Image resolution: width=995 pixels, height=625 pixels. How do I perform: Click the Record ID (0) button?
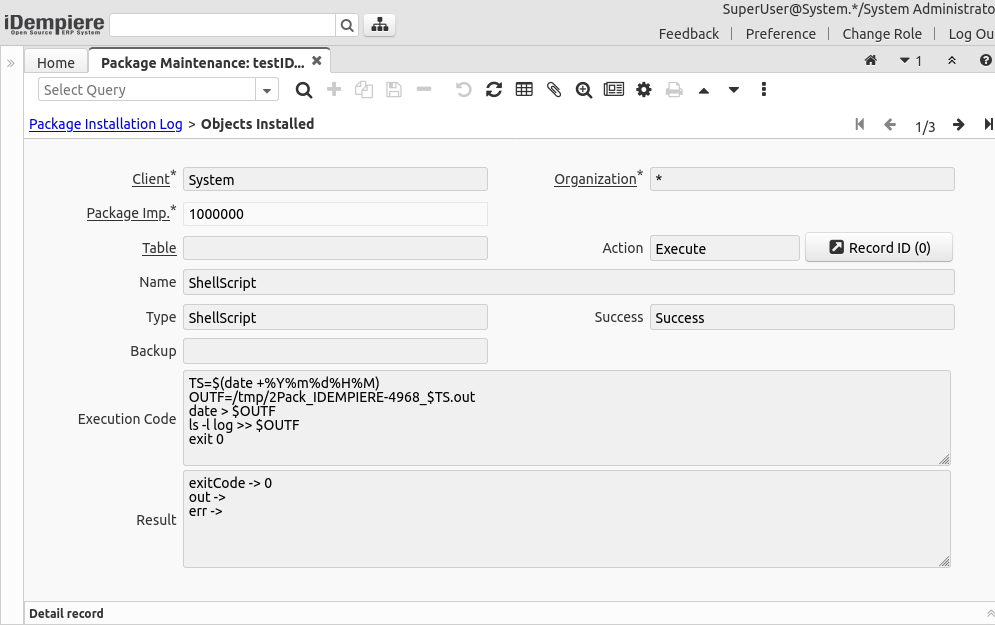(x=878, y=247)
